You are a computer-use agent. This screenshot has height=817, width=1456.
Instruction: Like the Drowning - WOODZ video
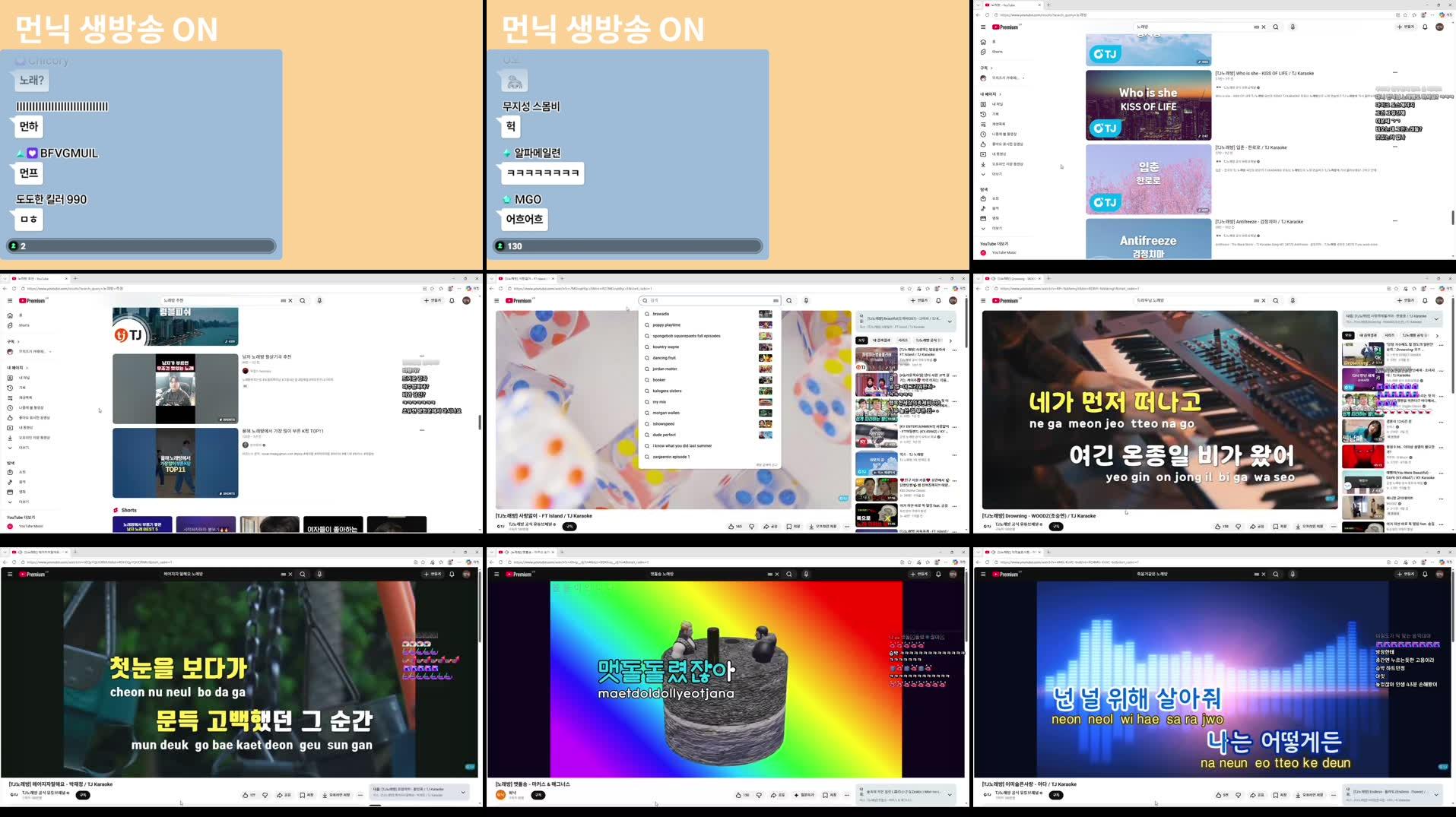1221,526
